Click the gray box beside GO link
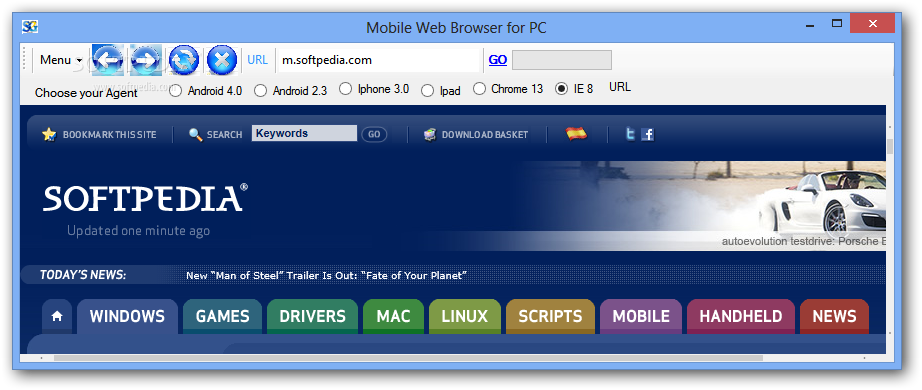This screenshot has height=390, width=922. 562,60
